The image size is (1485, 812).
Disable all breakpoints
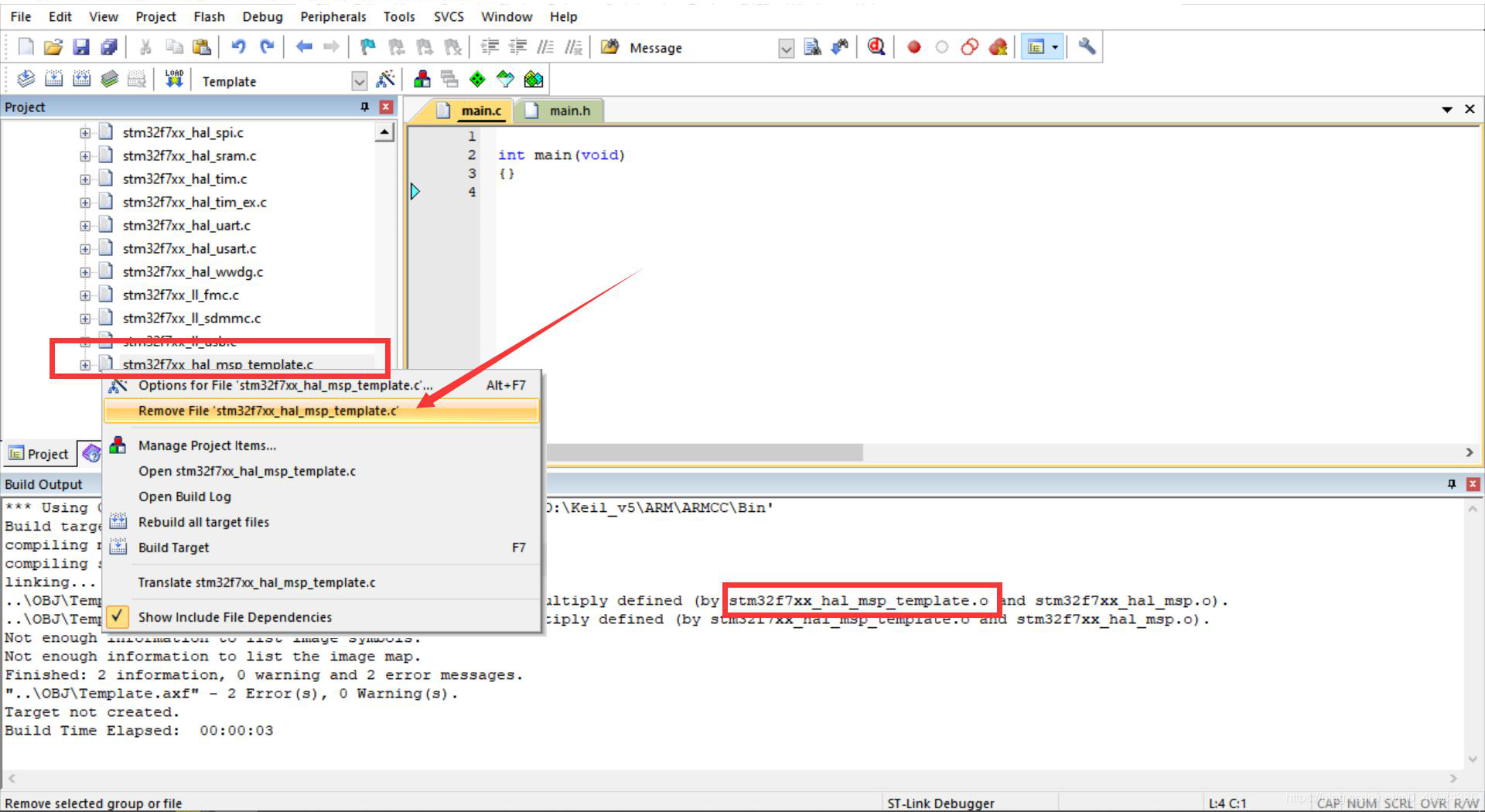(x=970, y=46)
